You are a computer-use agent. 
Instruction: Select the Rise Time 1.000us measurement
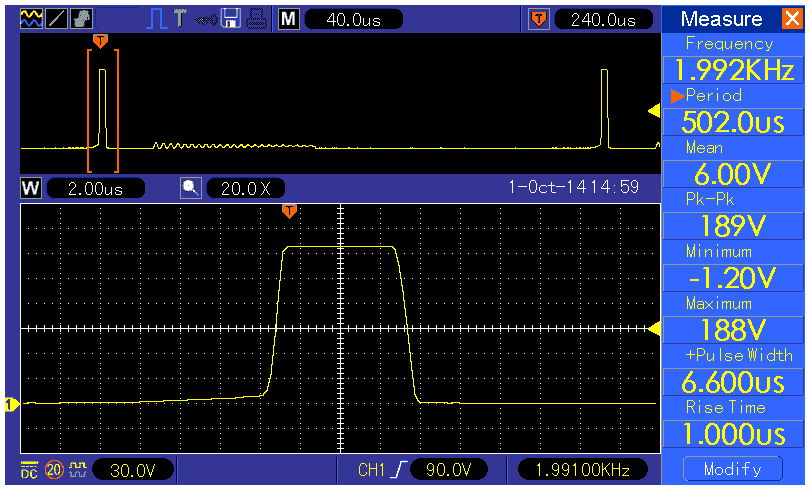[x=733, y=423]
